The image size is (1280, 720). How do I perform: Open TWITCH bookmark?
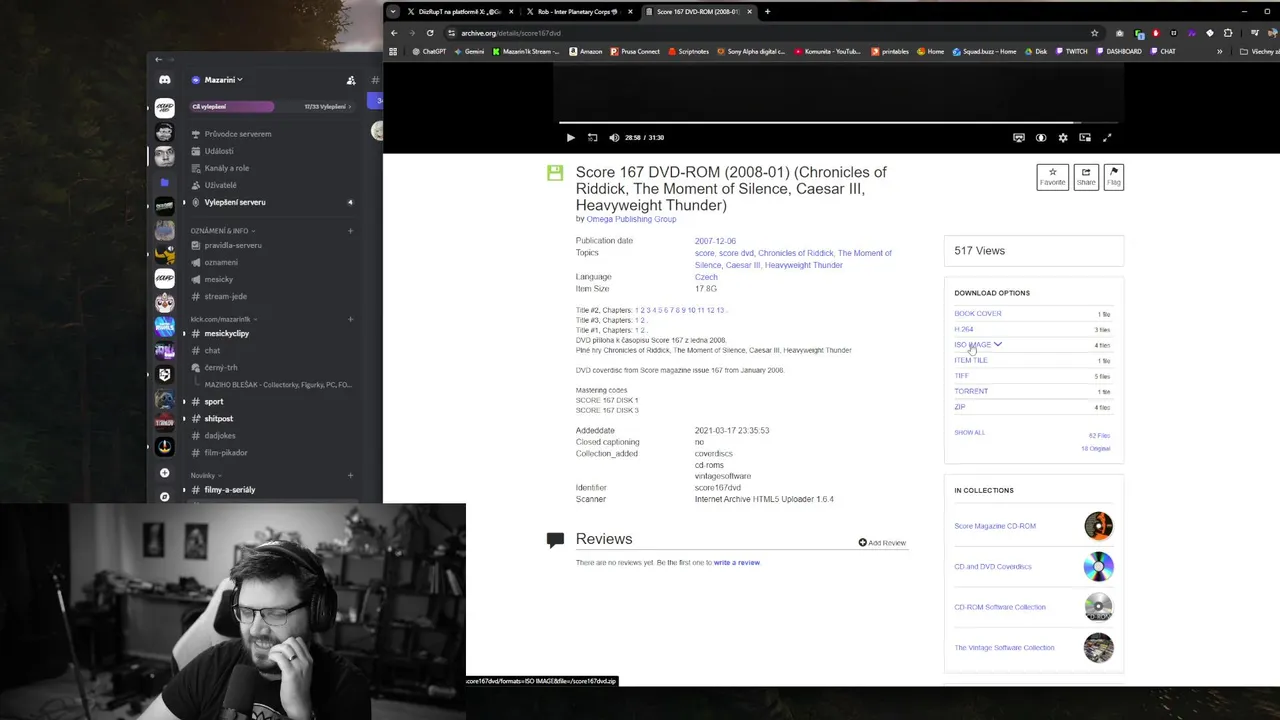pyautogui.click(x=1070, y=52)
